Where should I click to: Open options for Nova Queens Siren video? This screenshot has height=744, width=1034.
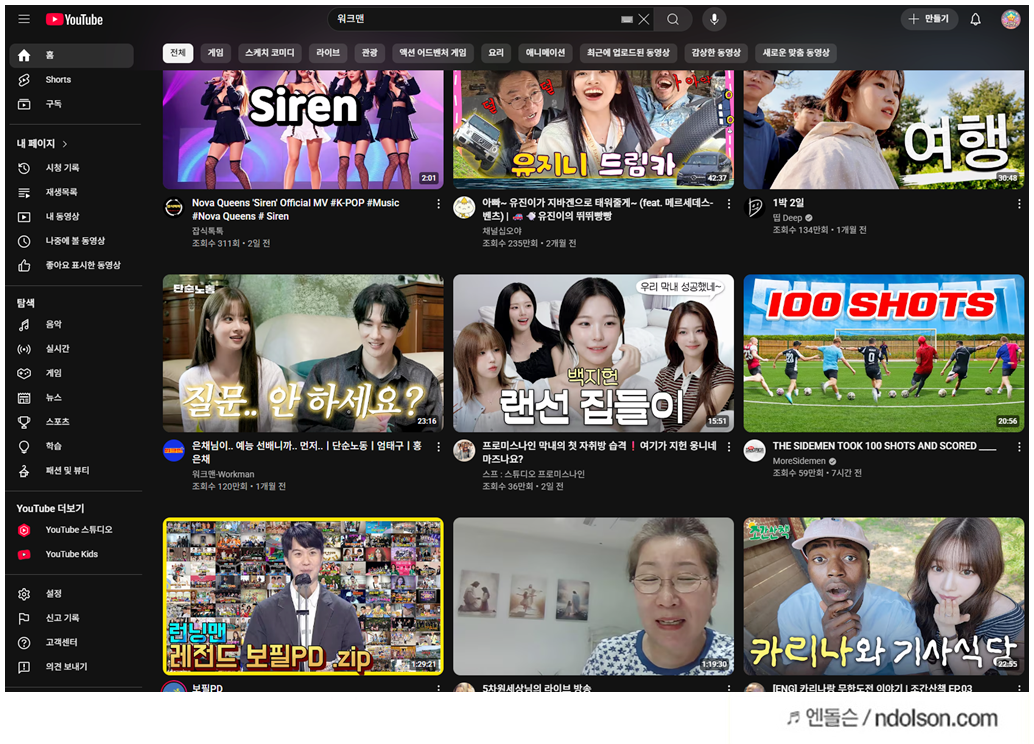coord(439,204)
